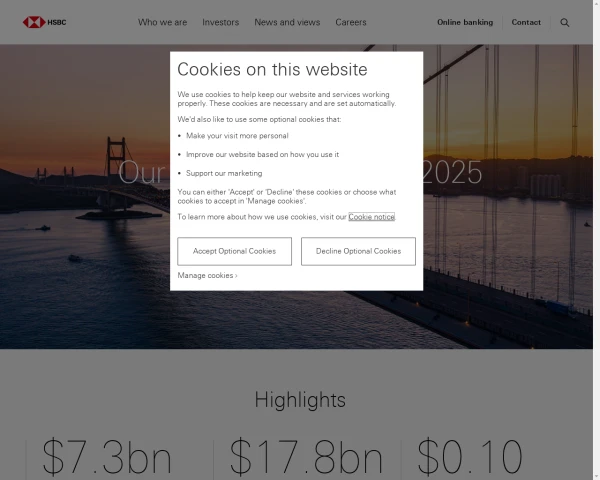Open Manage cookies settings
Image resolution: width=600 pixels, height=480 pixels.
(x=207, y=275)
